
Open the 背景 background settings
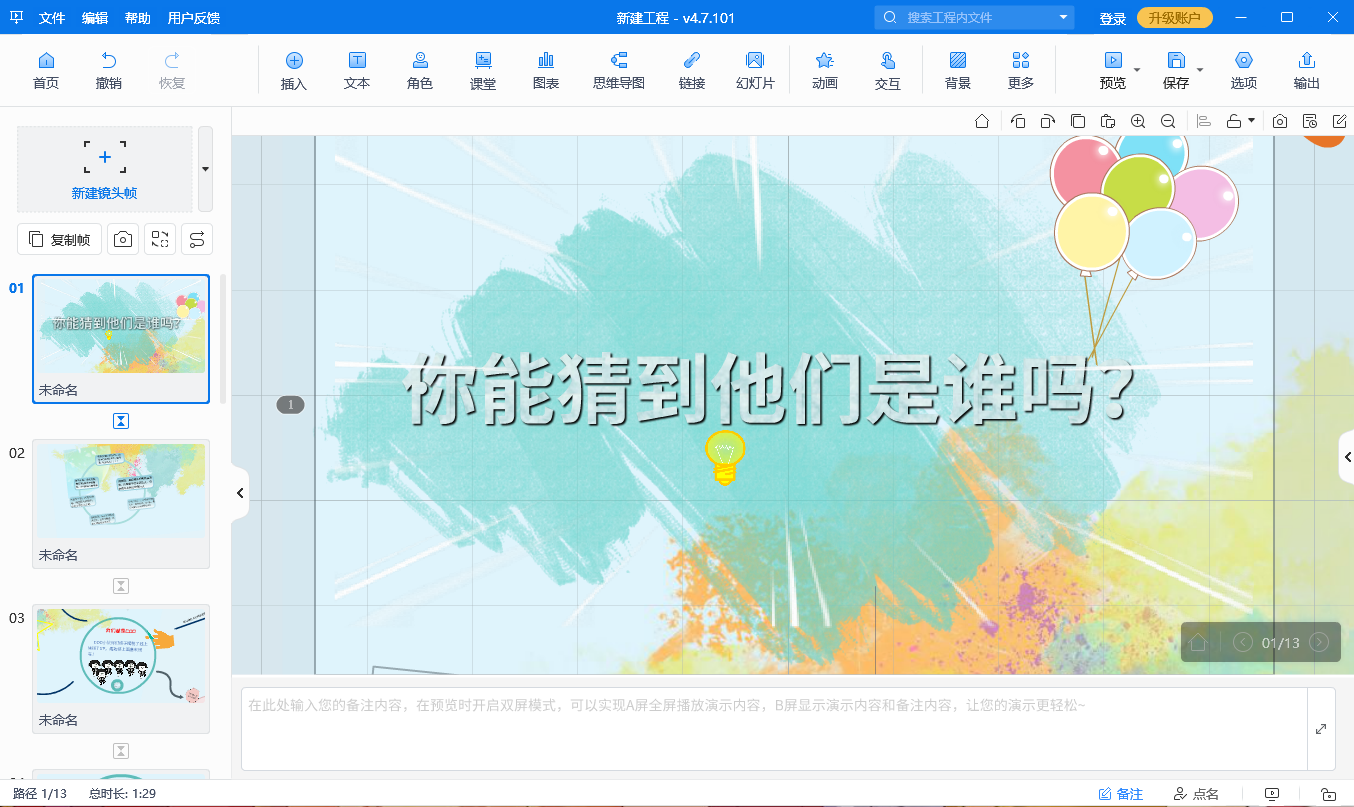[958, 71]
